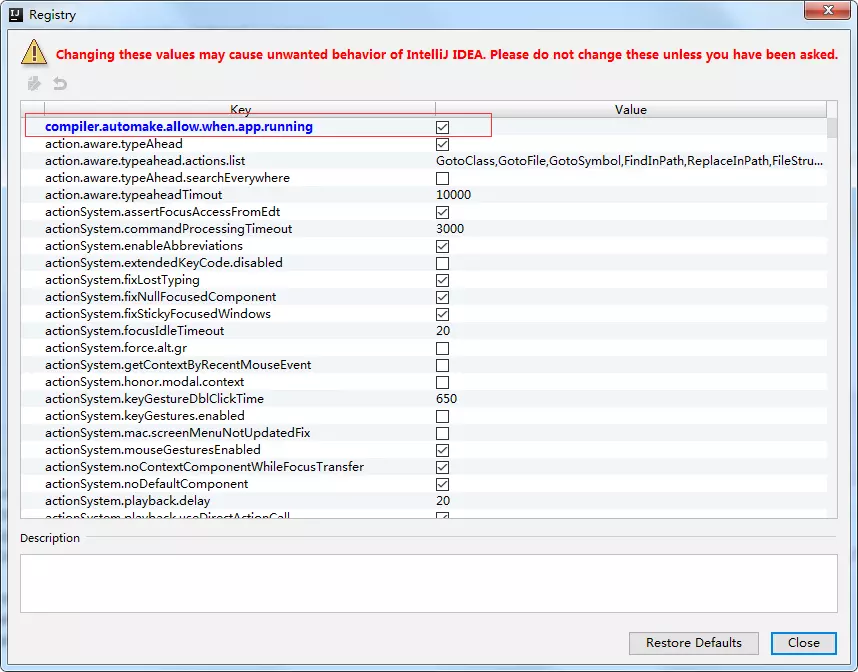Click the yellow warning triangle icon

34,52
